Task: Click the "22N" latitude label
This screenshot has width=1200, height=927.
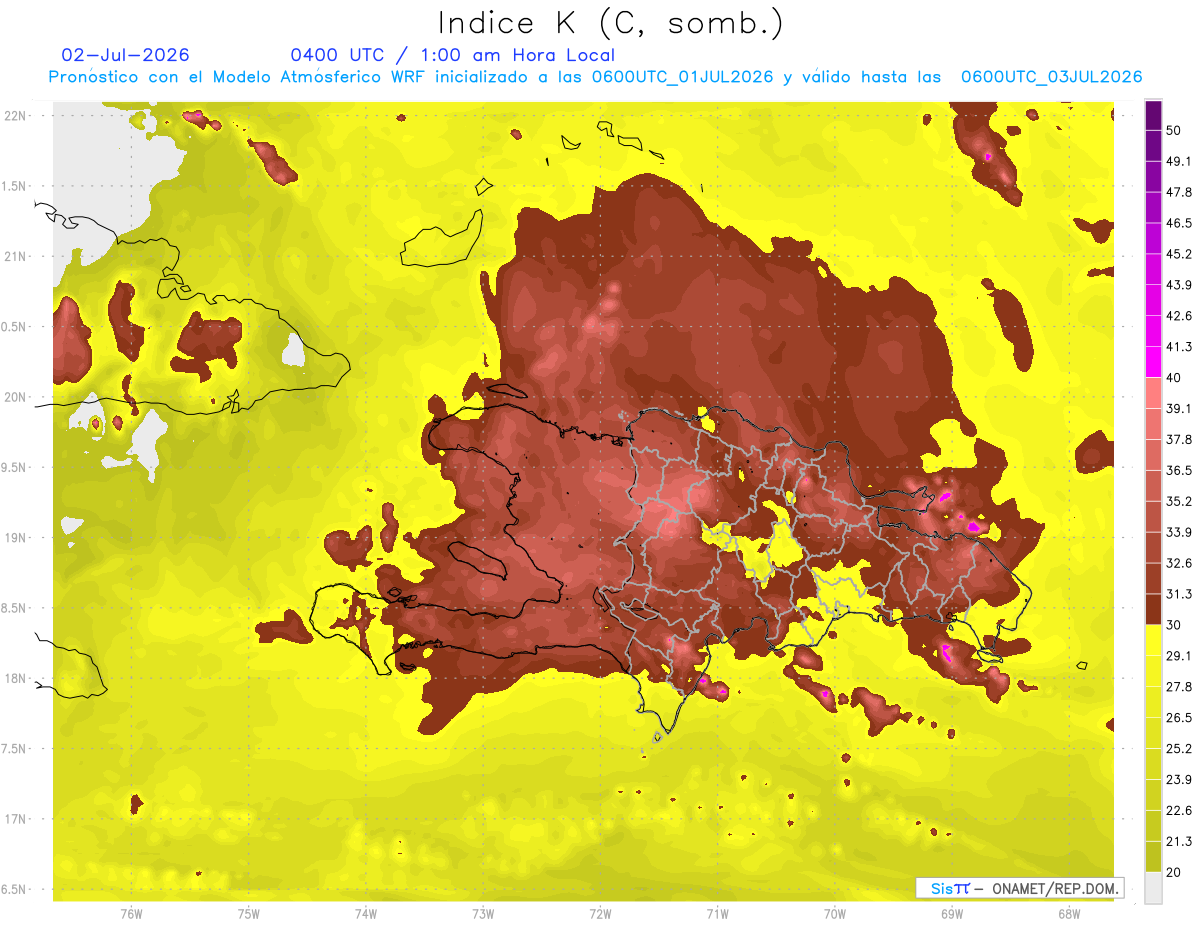Action: pos(15,116)
